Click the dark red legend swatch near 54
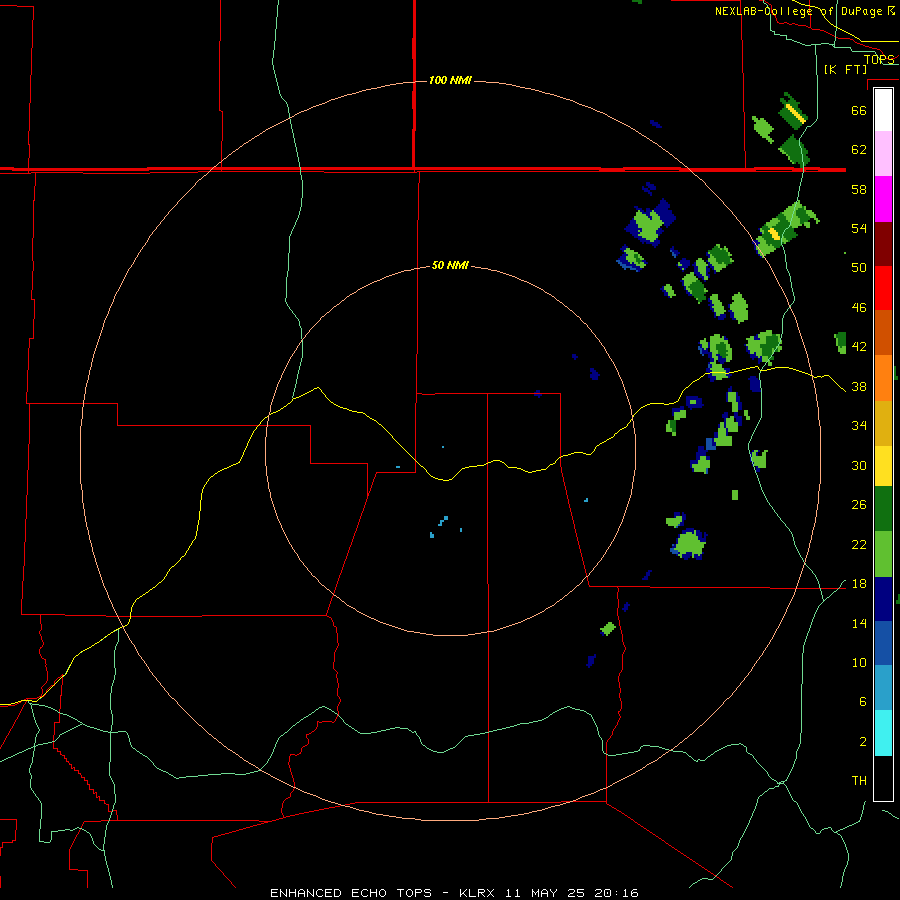Screen dimensions: 900x900 coord(883,244)
